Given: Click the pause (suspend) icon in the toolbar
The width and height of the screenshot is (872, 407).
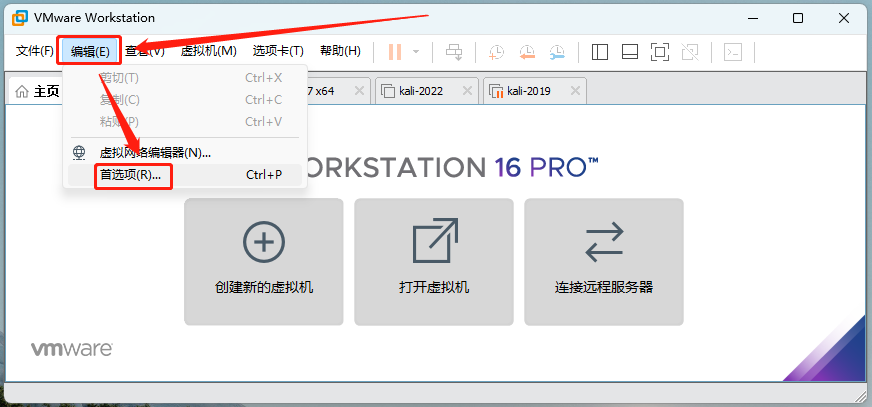Looking at the screenshot, I should pyautogui.click(x=395, y=52).
